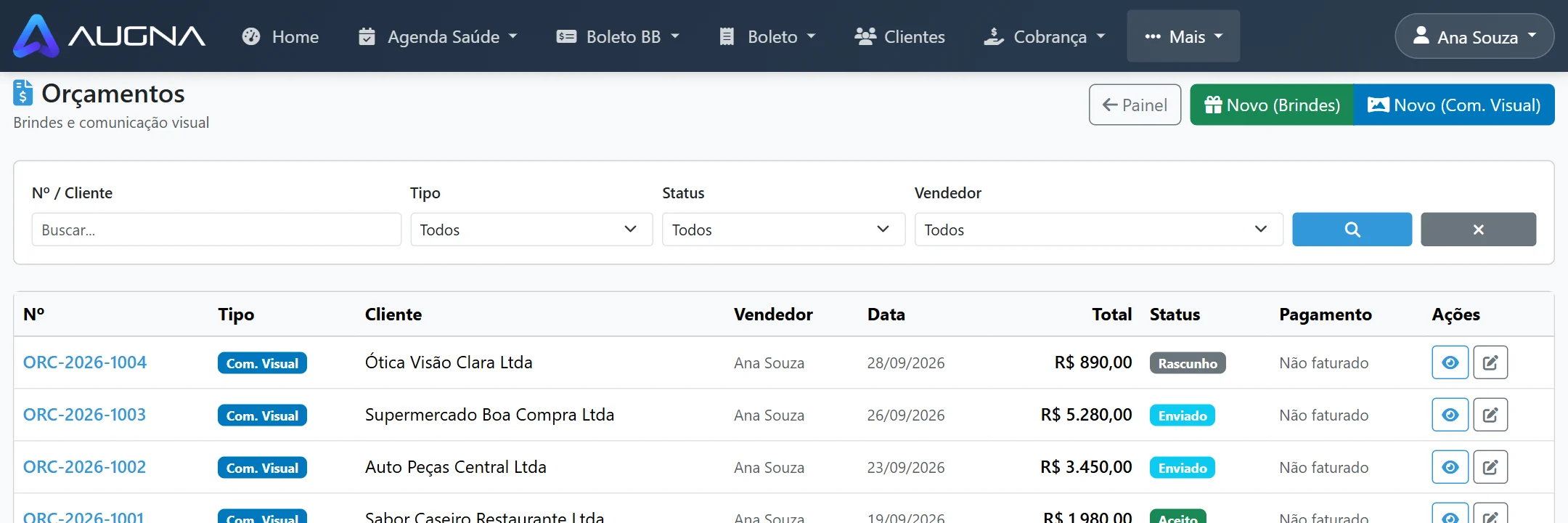Open Agenda Saúde dropdown menu
The width and height of the screenshot is (1568, 523).
[438, 36]
